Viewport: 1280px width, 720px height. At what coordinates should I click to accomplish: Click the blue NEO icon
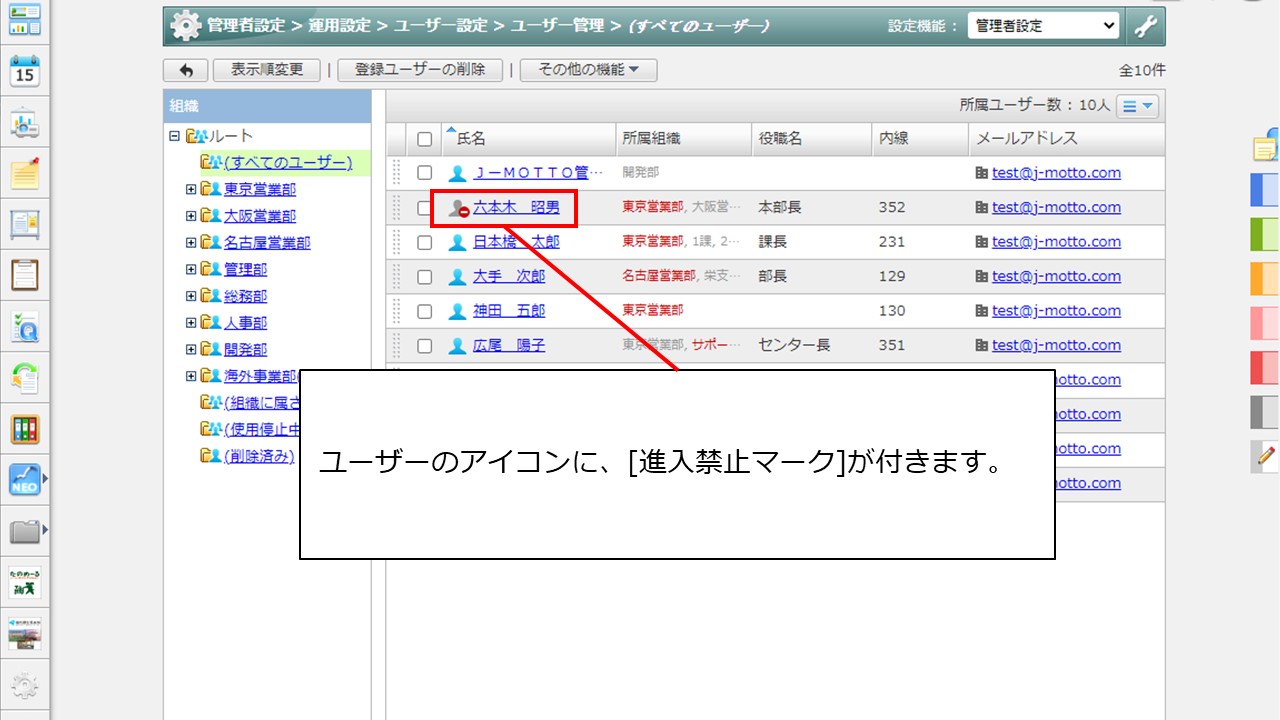coord(24,480)
